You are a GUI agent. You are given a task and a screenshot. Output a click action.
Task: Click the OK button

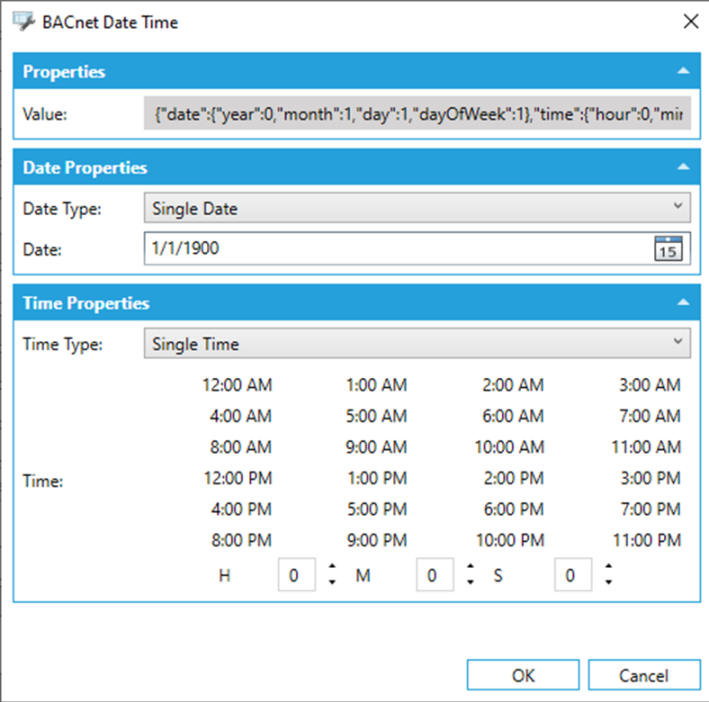[x=523, y=675]
